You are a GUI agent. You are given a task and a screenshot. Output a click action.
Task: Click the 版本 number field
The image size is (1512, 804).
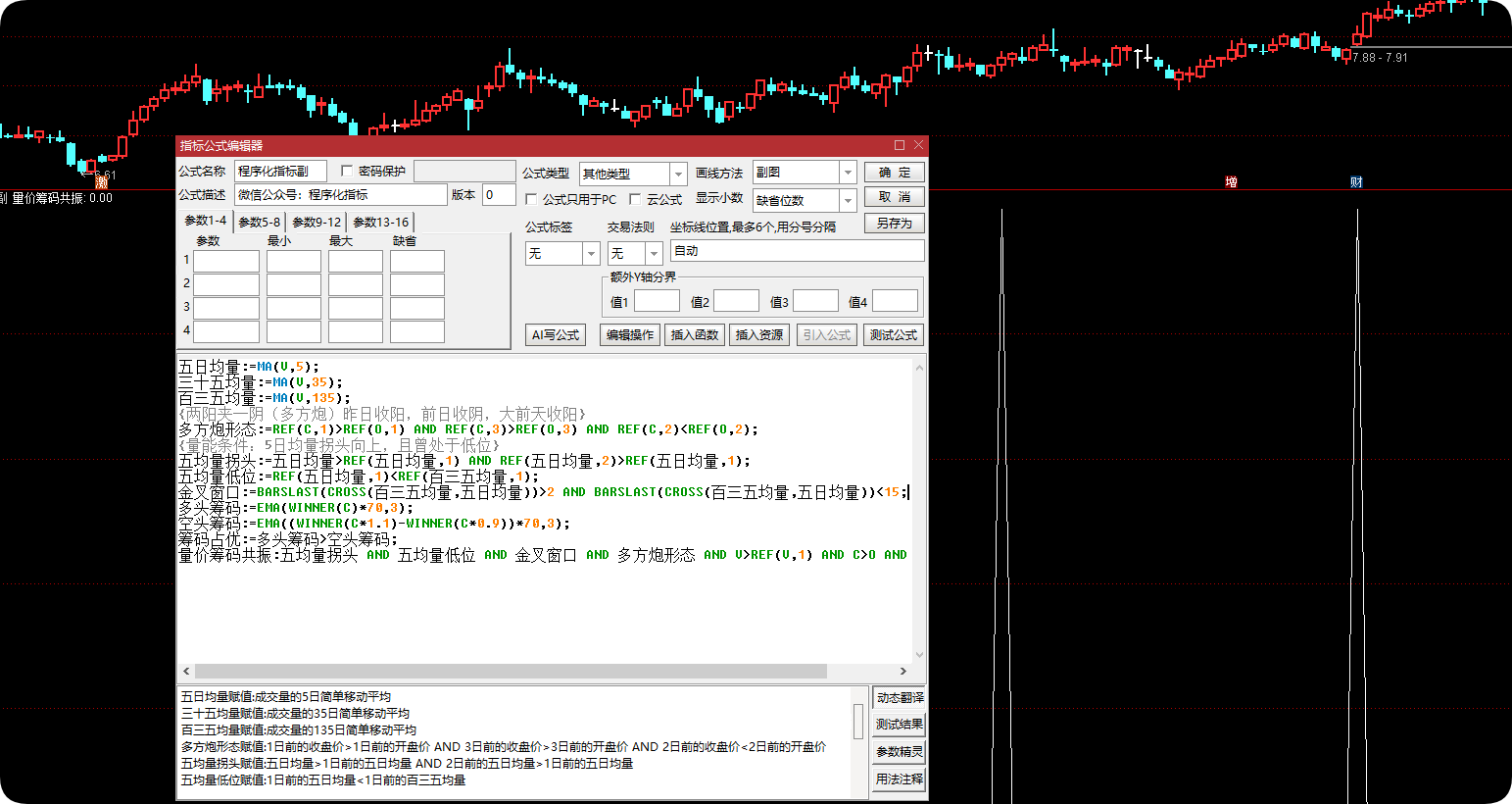pyautogui.click(x=499, y=195)
